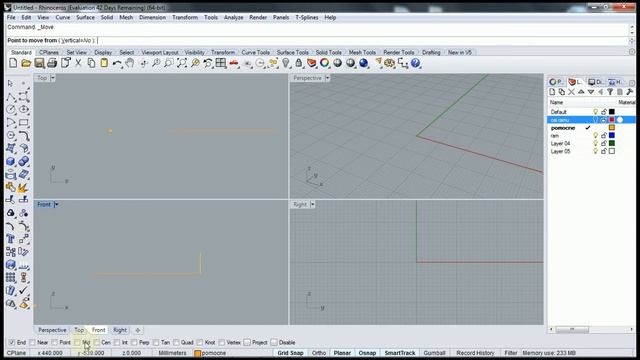Switch to the Perspective viewport tab at bottom
Image resolution: width=640 pixels, height=360 pixels.
tap(52, 330)
